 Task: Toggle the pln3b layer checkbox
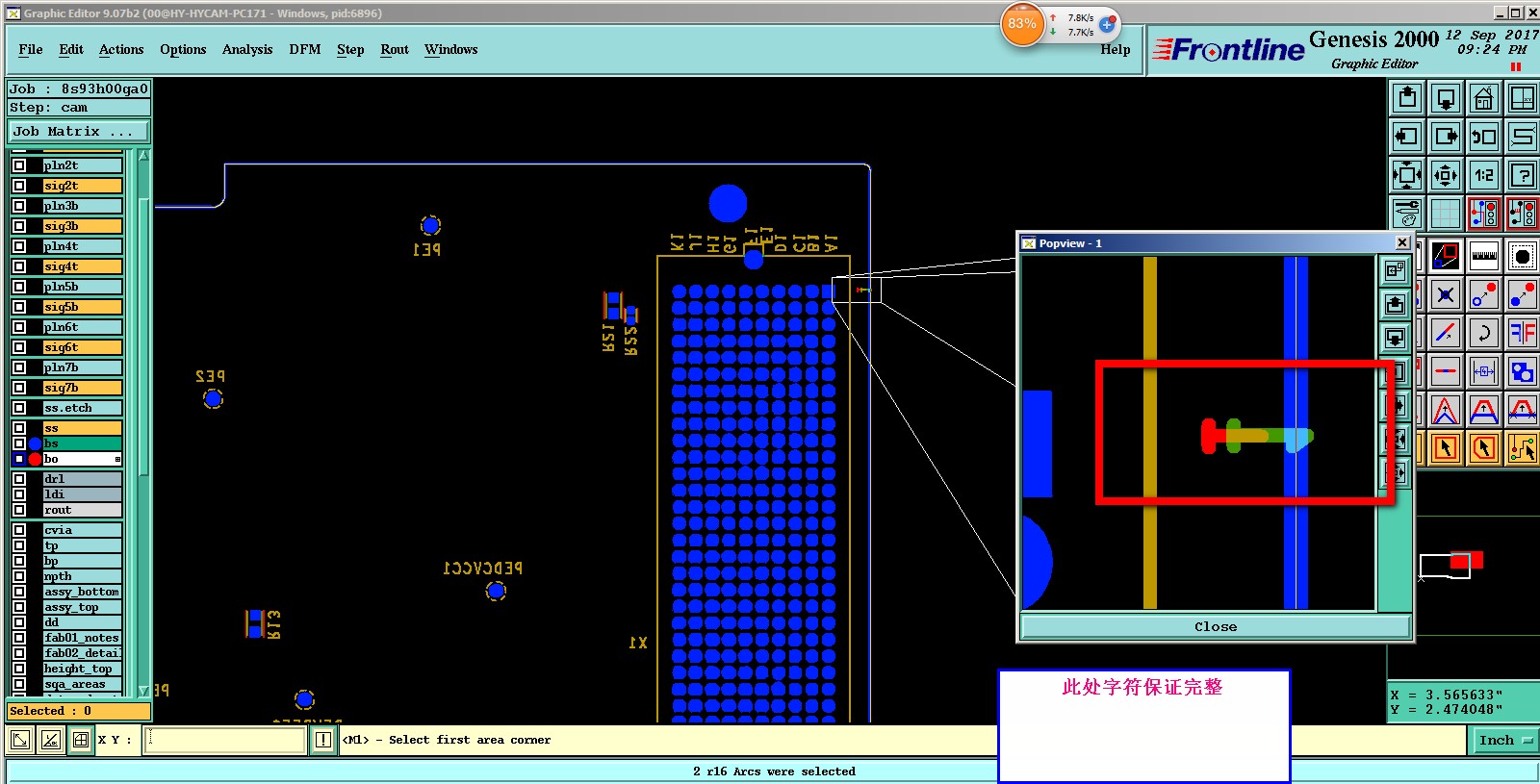pos(19,206)
